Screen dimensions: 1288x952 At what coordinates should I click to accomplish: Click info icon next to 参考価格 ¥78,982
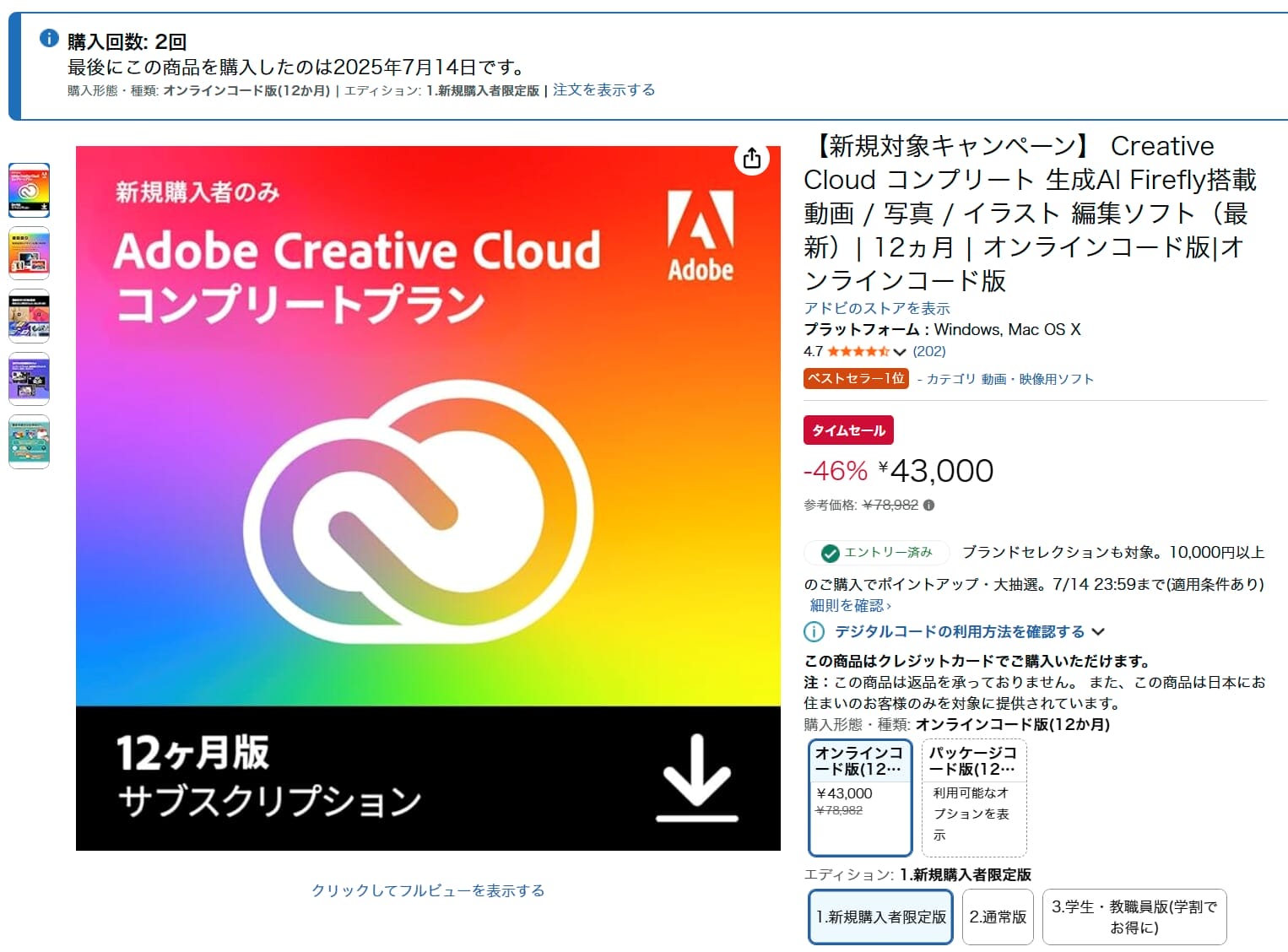pos(928,506)
